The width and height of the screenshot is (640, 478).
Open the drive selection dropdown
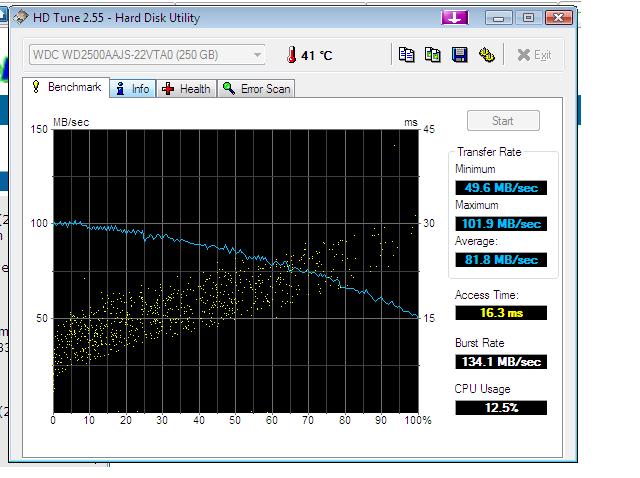click(147, 55)
